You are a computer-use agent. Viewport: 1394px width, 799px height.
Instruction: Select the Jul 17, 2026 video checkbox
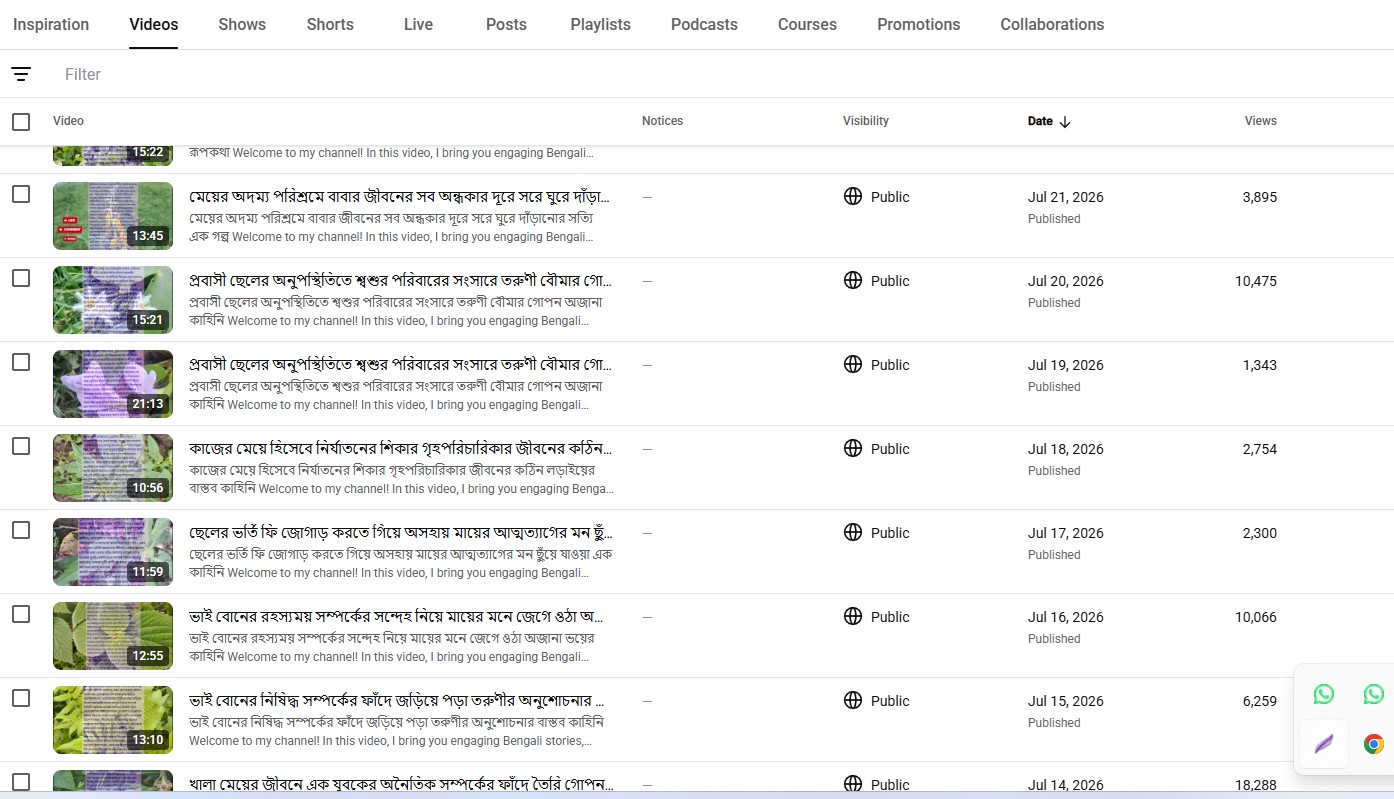(21, 530)
